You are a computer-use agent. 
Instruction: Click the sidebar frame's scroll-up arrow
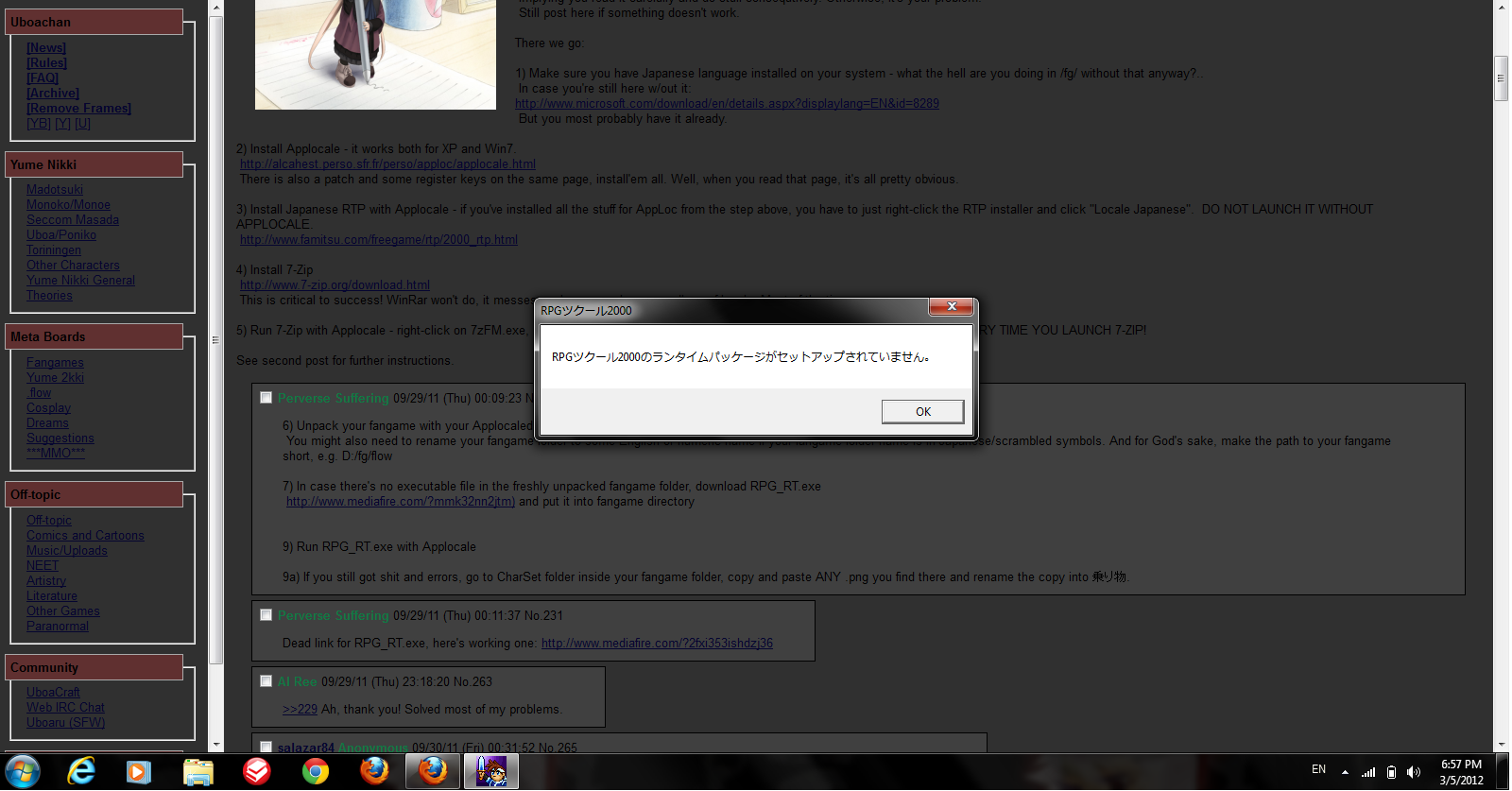[216, 8]
